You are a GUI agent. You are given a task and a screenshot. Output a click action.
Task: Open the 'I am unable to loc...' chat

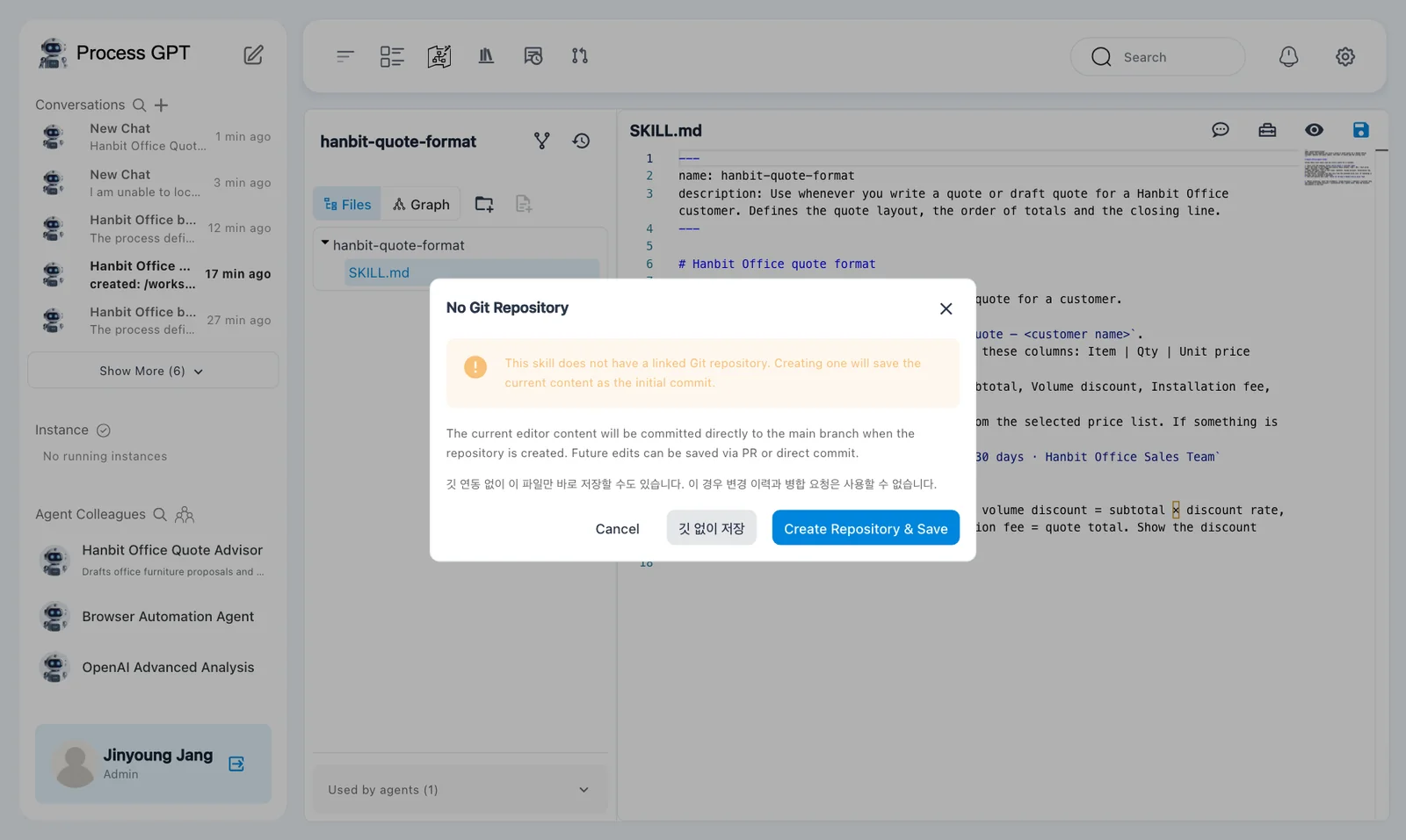pyautogui.click(x=153, y=183)
